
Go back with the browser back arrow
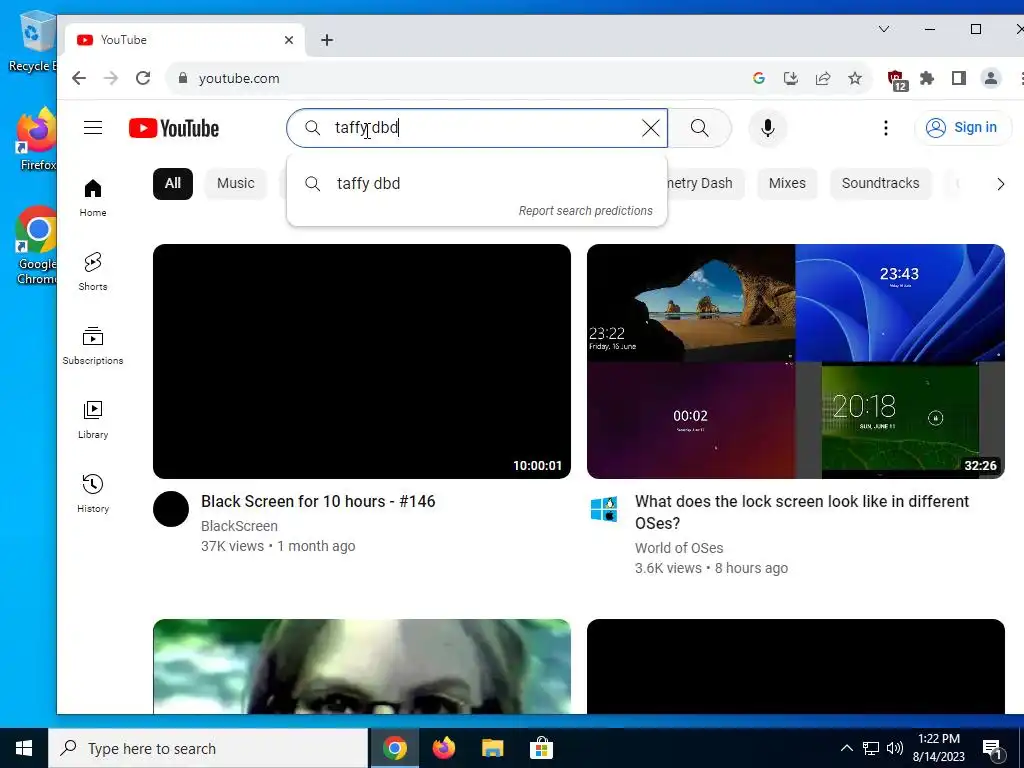pos(79,78)
